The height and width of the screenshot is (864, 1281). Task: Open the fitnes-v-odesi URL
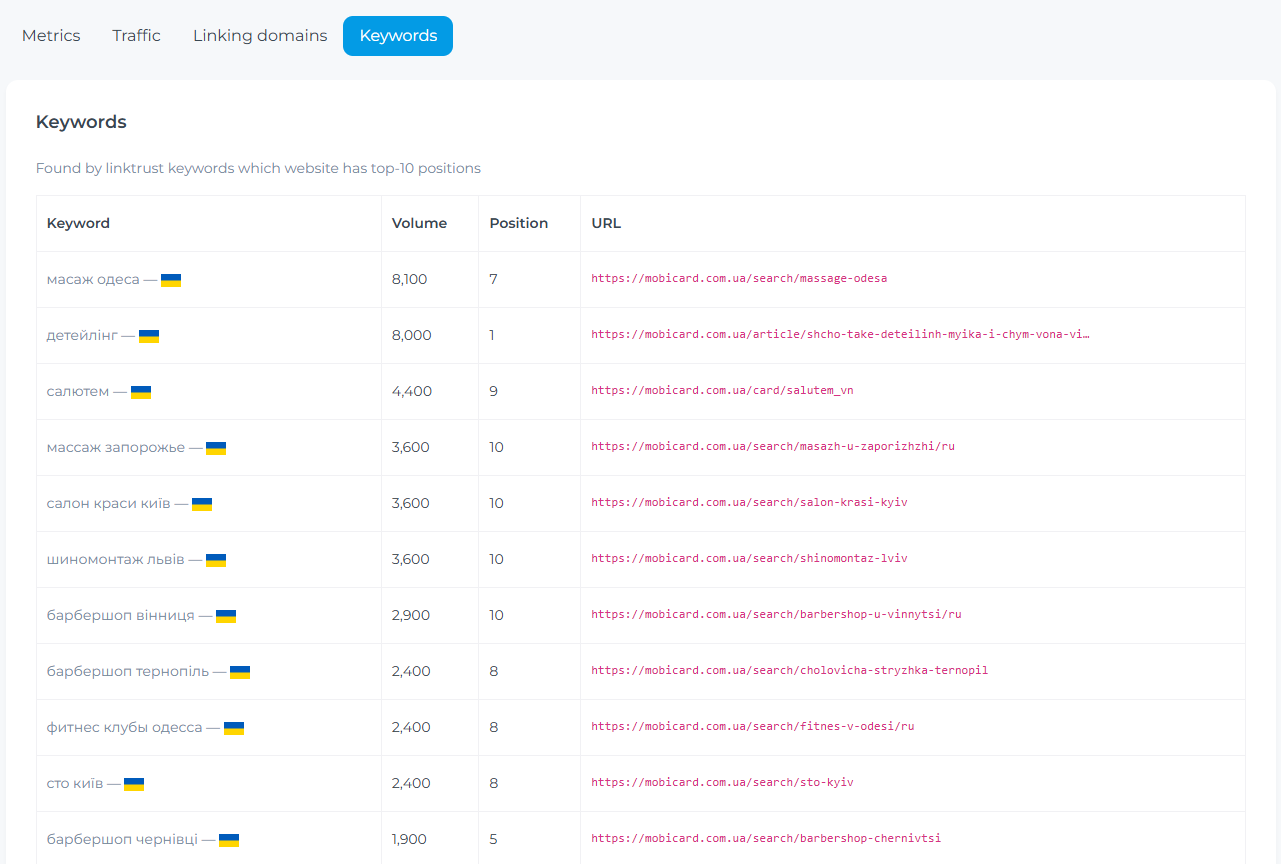pyautogui.click(x=753, y=727)
